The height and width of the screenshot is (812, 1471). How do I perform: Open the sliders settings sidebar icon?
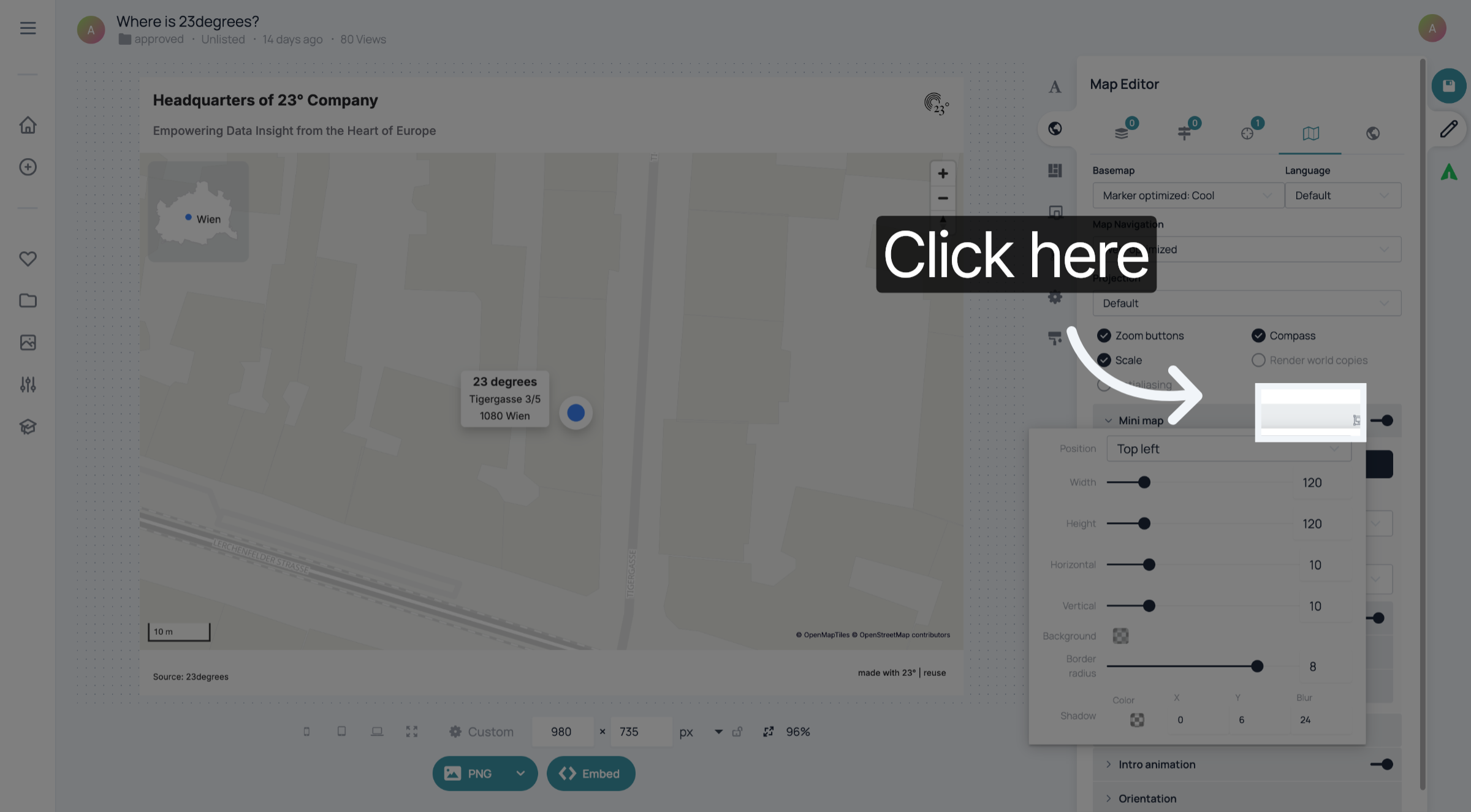[28, 384]
